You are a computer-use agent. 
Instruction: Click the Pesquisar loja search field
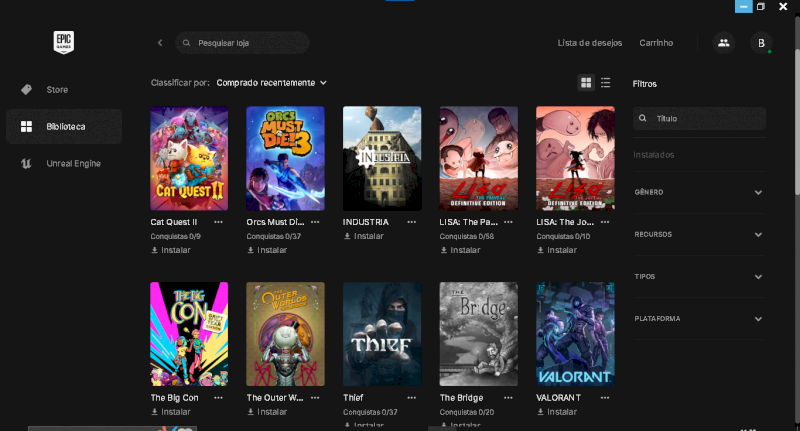(245, 43)
